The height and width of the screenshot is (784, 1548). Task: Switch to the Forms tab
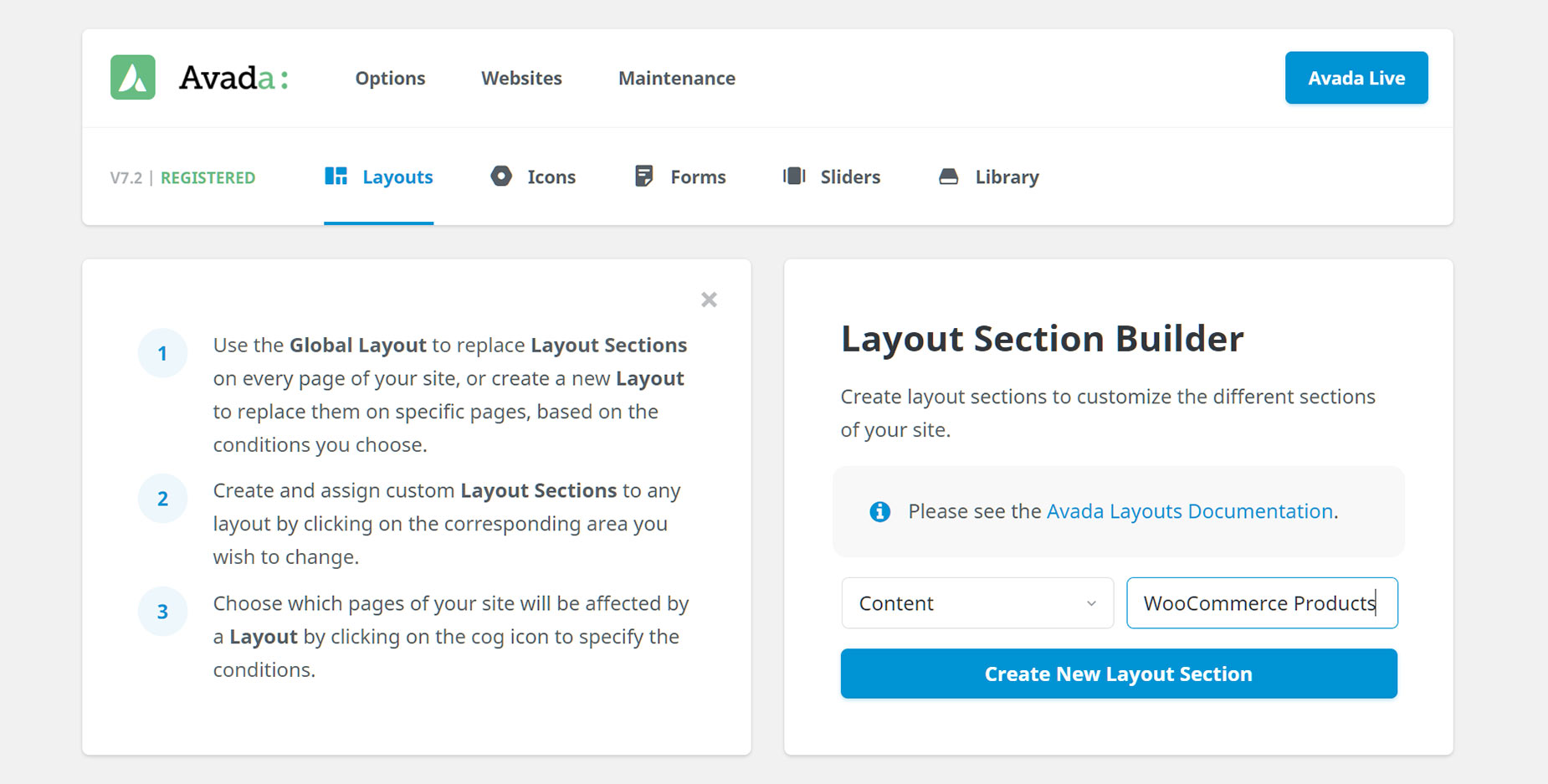pos(679,177)
